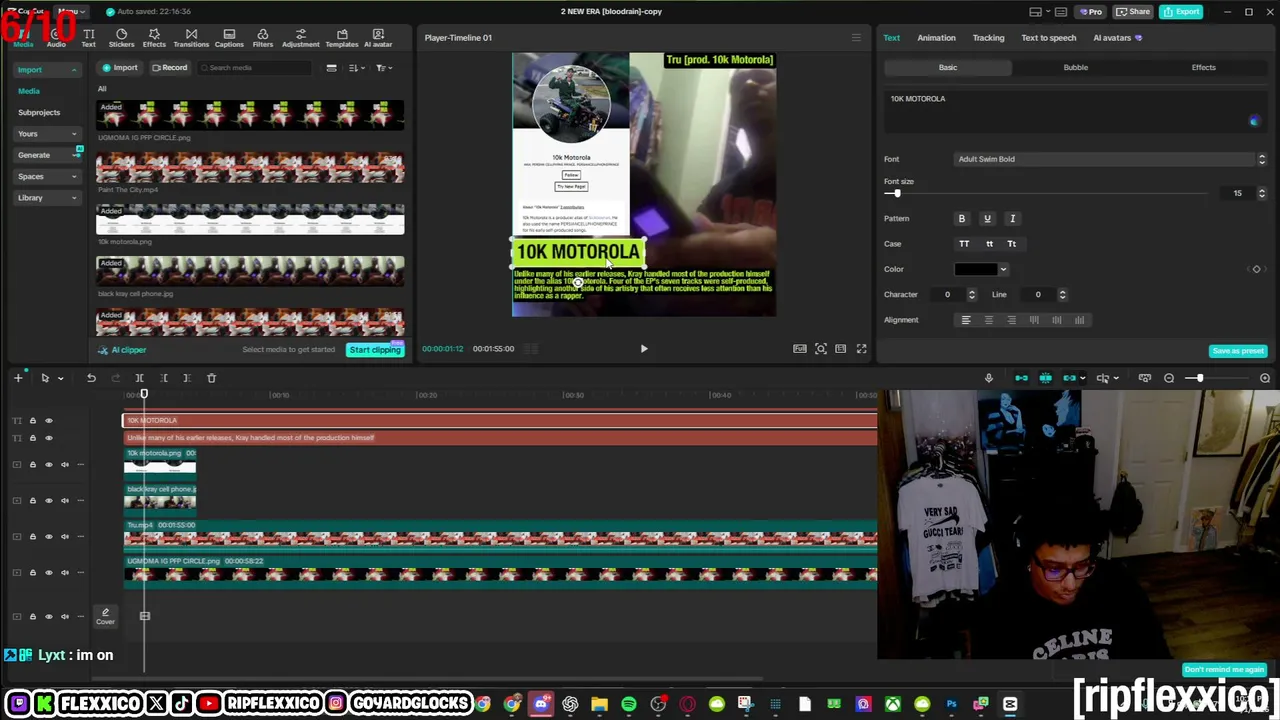Viewport: 1280px width, 720px height.
Task: Open the Adjustment panel
Action: 300,38
